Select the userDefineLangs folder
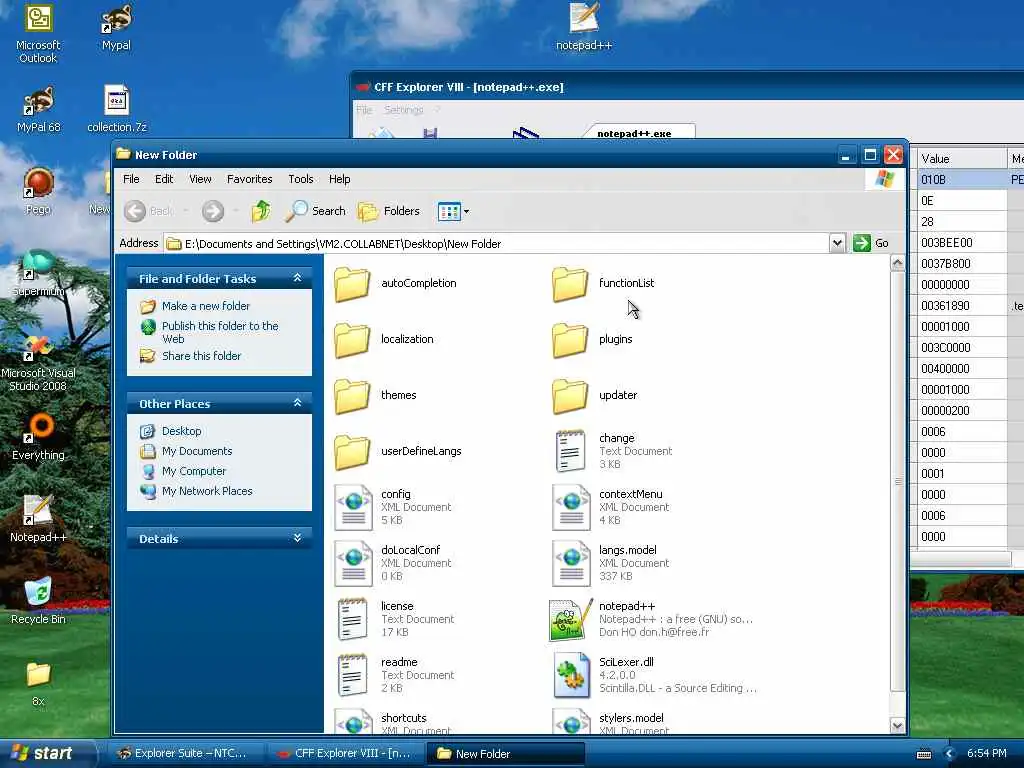 tap(398, 452)
